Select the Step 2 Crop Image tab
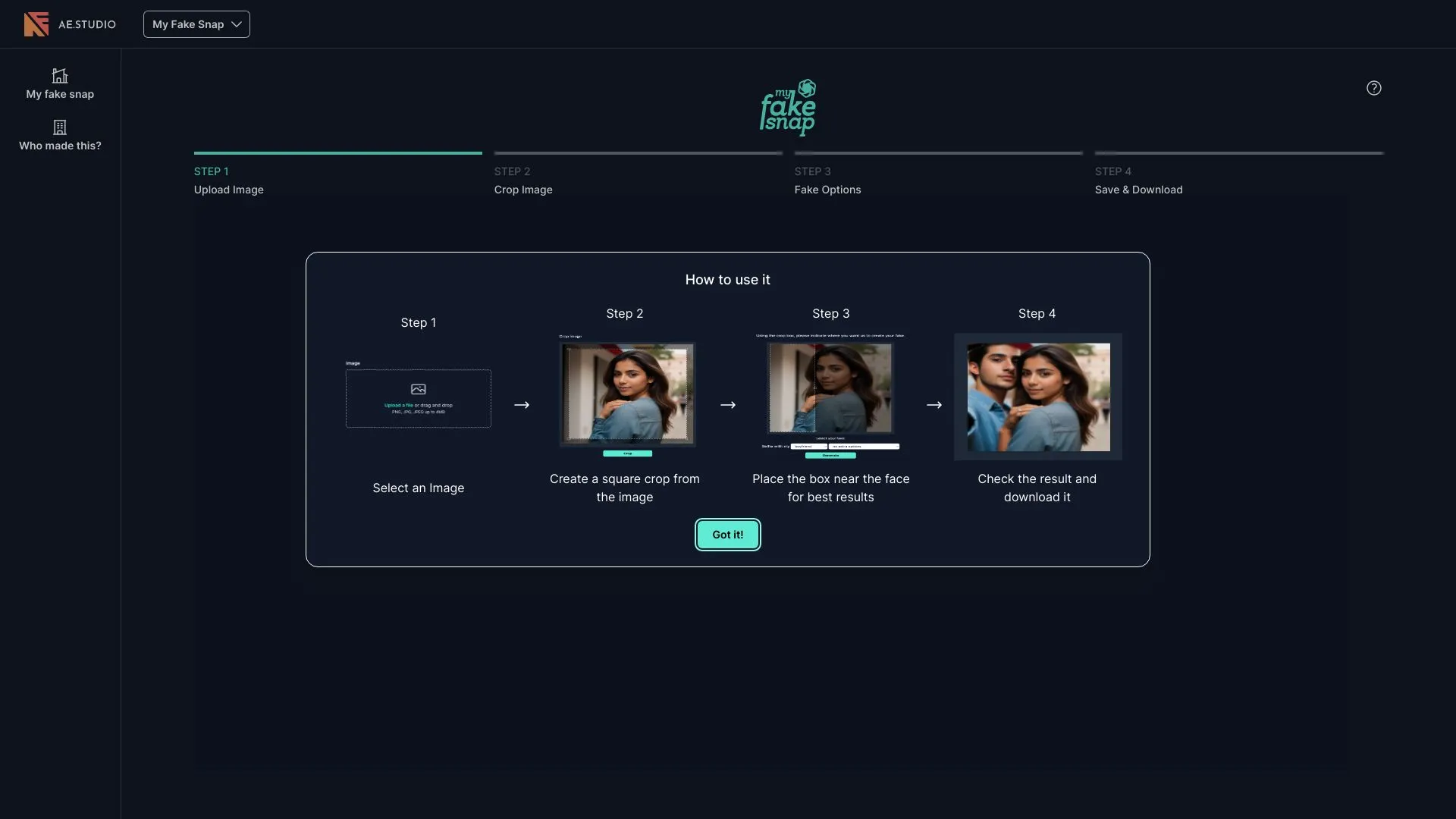1456x819 pixels. [523, 180]
